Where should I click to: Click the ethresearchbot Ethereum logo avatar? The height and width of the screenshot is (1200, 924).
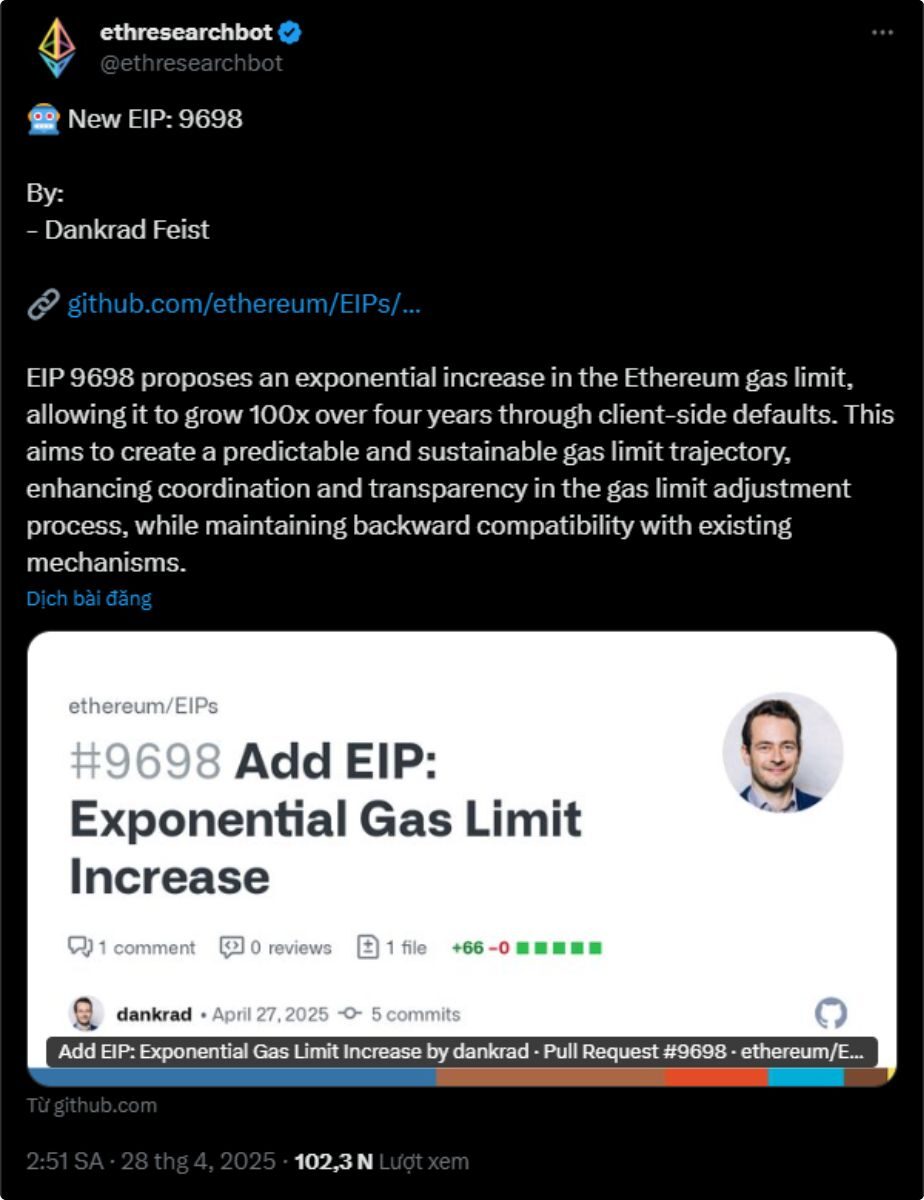56,47
